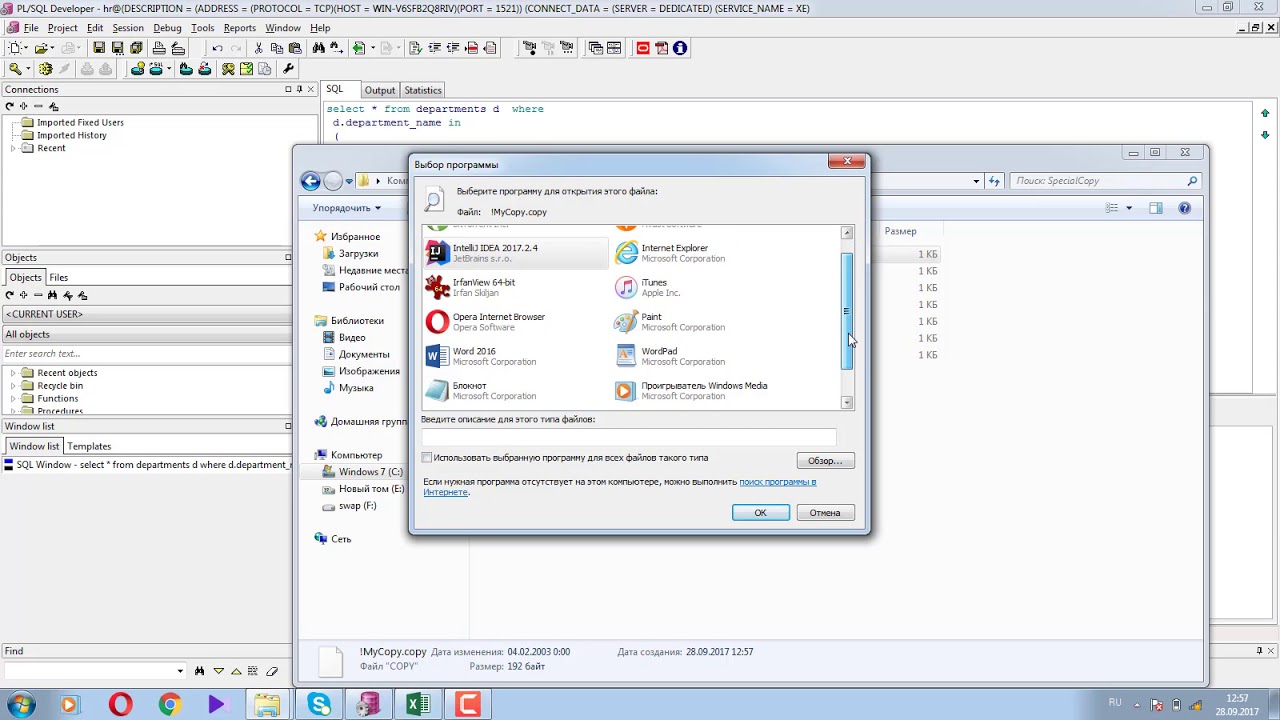Open the Debug menu

click(x=167, y=28)
